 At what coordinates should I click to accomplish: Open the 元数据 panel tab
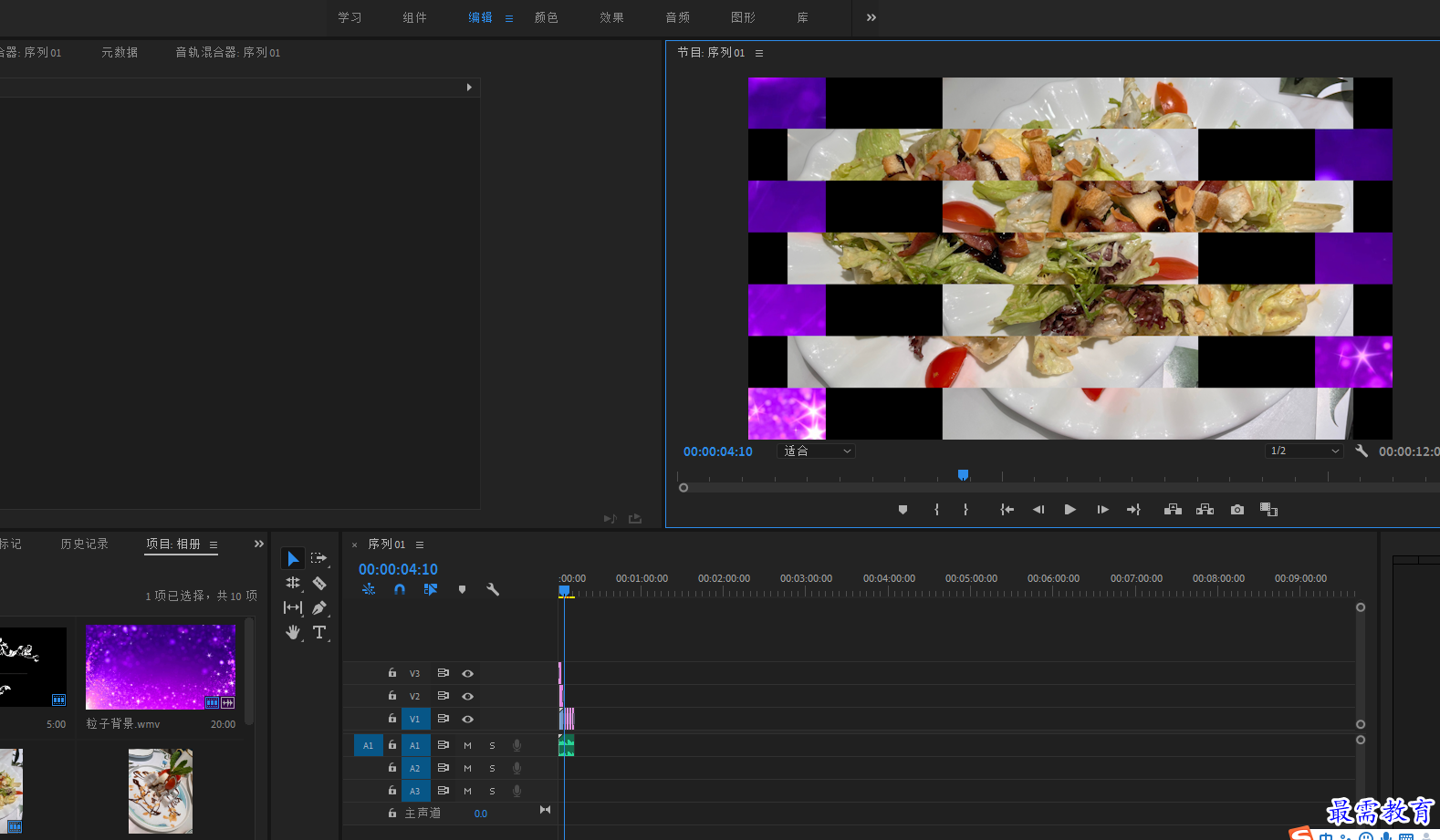(x=120, y=52)
